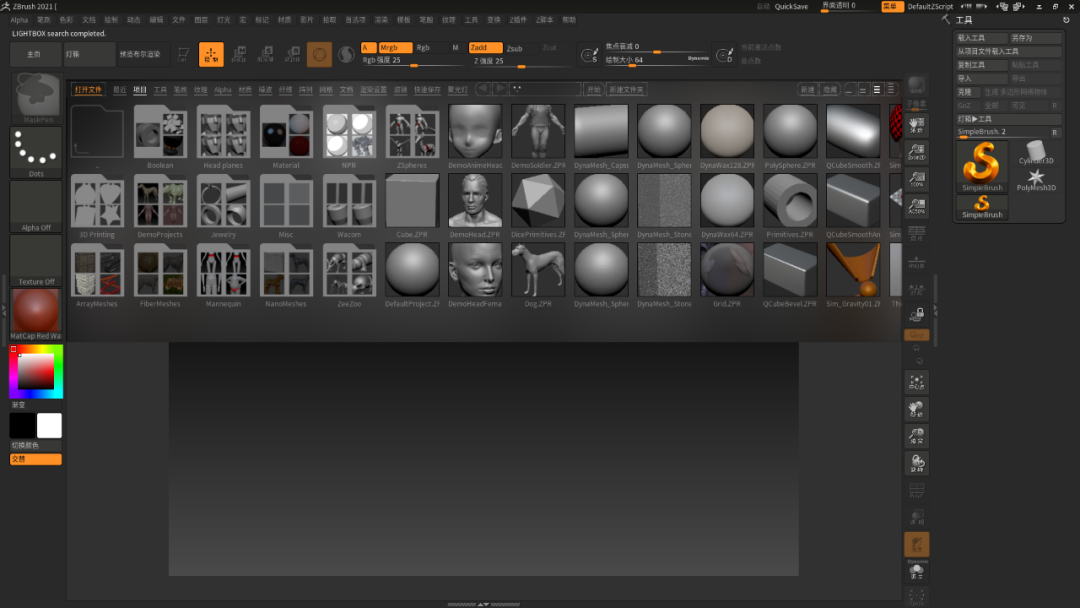
Task: Collapse the 工具 palette header
Action: click(964, 20)
